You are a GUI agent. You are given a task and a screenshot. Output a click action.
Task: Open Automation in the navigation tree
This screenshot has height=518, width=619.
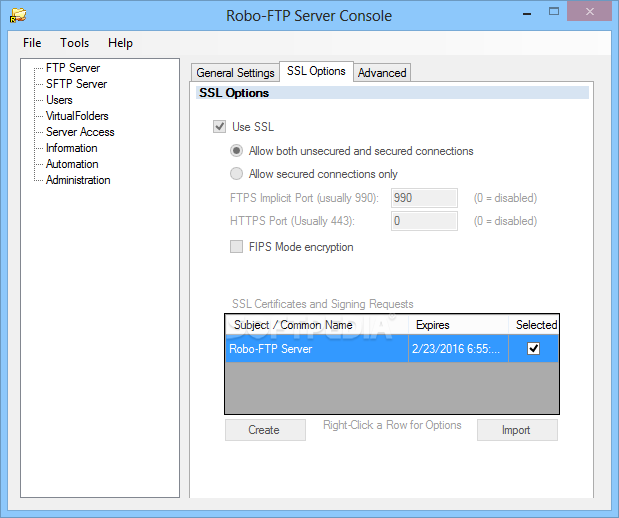click(x=72, y=164)
